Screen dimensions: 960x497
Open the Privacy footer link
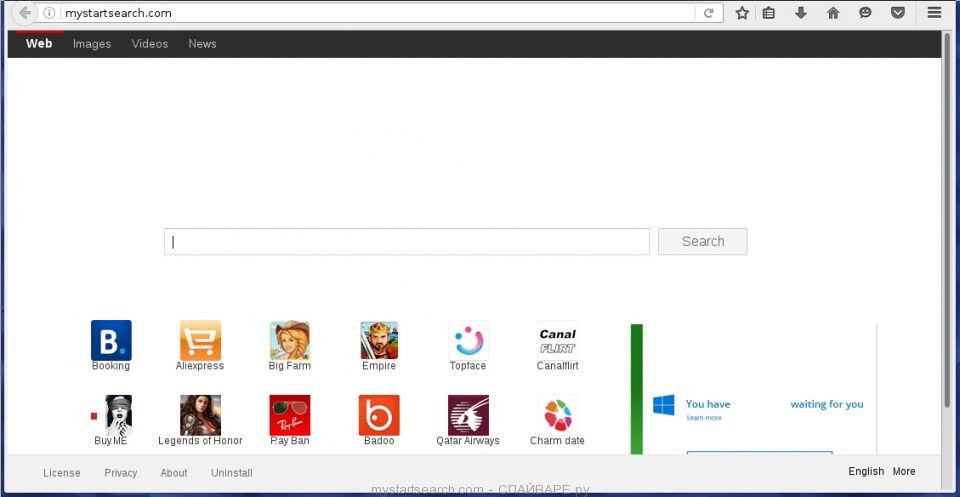(x=121, y=473)
